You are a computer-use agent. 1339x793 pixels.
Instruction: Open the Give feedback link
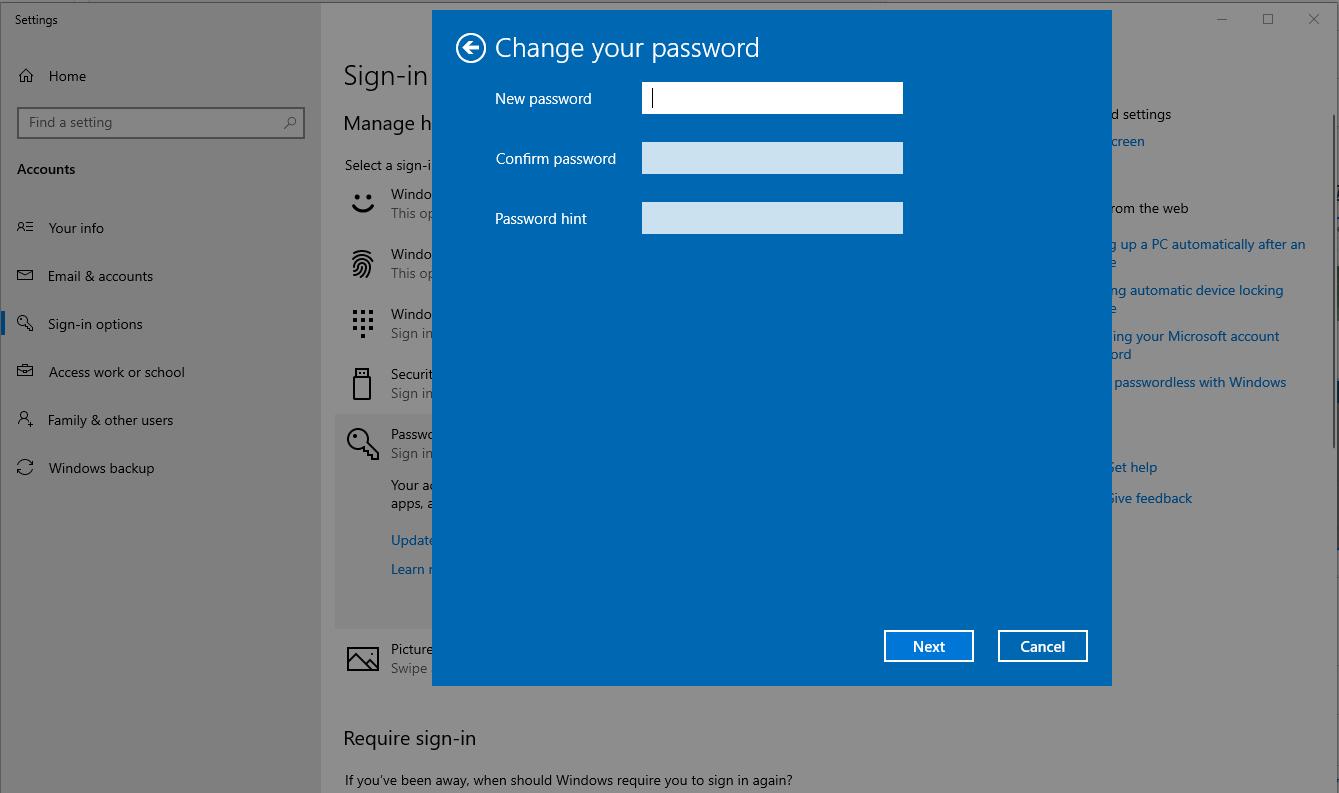(x=1152, y=498)
